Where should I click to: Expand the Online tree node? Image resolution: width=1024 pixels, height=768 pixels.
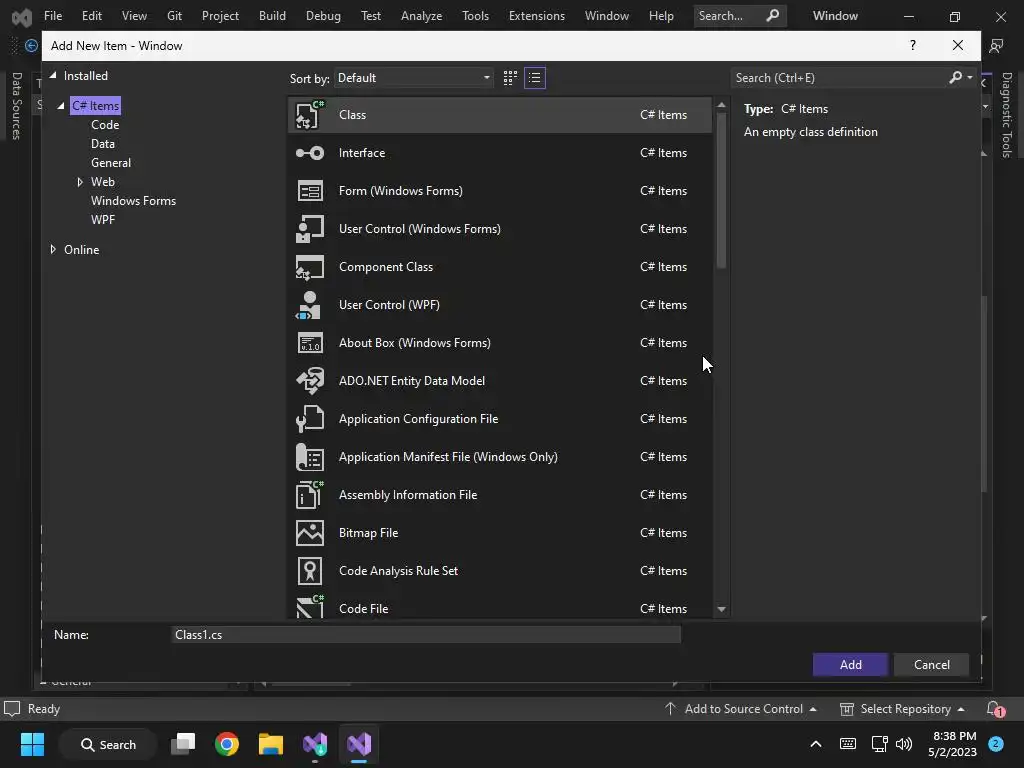[x=53, y=249]
